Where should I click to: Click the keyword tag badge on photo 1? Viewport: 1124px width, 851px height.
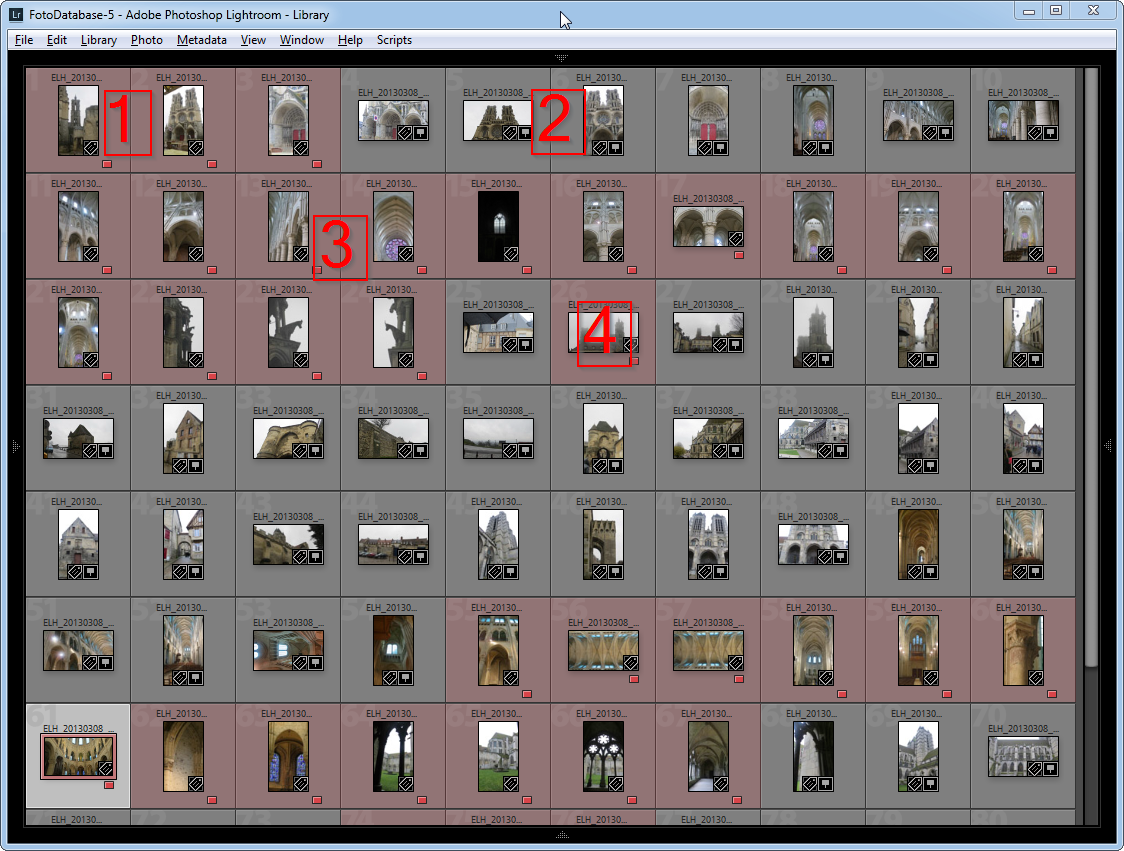(x=91, y=148)
